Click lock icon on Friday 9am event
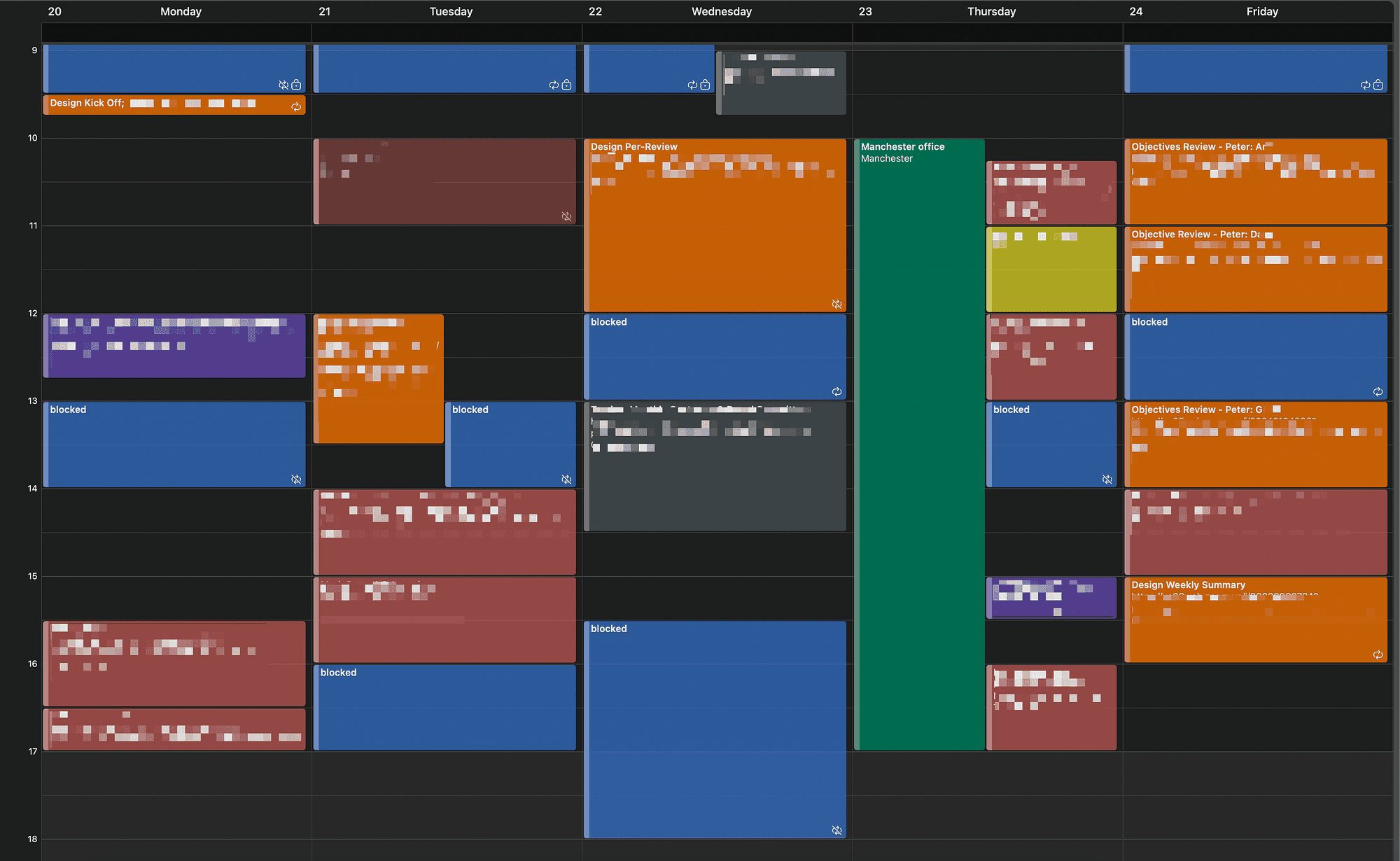 (1378, 85)
